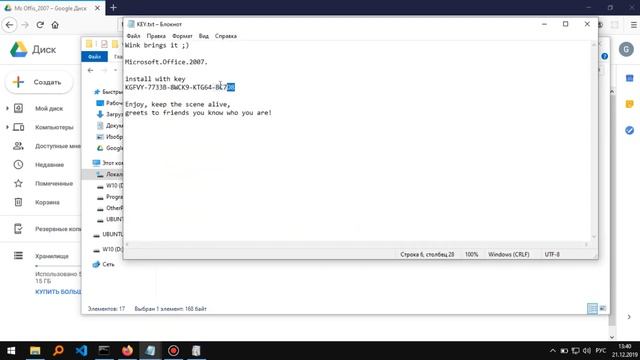The height and width of the screenshot is (360, 640).
Task: Open Доступные мне in Drive sidebar
Action: (57, 146)
